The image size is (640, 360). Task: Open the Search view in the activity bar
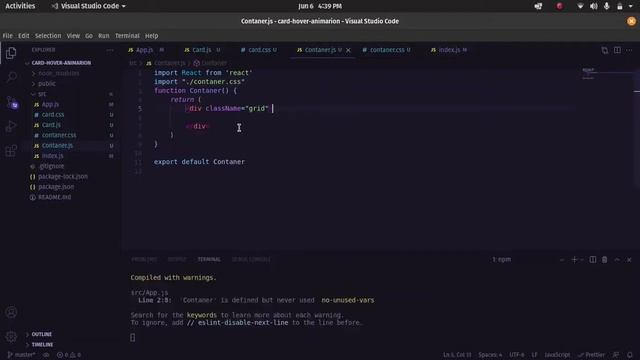(11, 77)
